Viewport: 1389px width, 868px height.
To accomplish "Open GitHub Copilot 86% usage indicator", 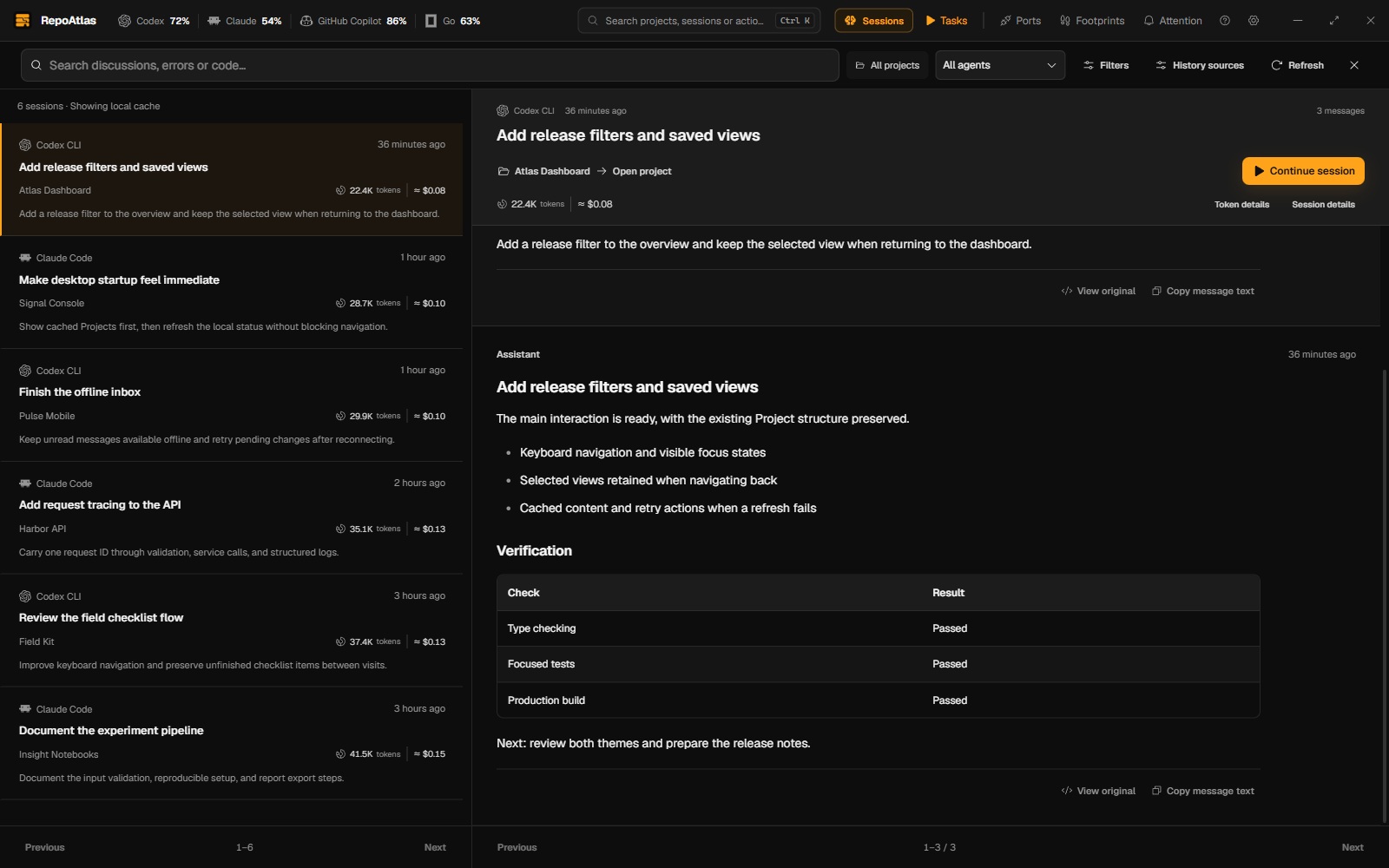I will (x=352, y=21).
